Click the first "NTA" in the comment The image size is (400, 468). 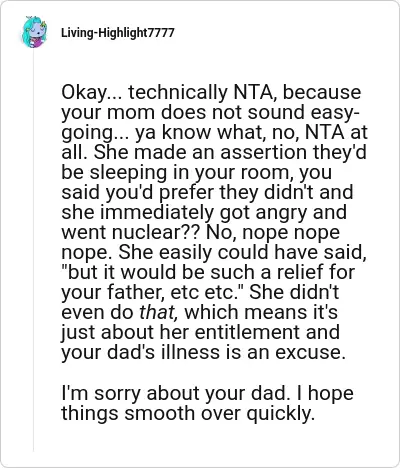[254, 92]
